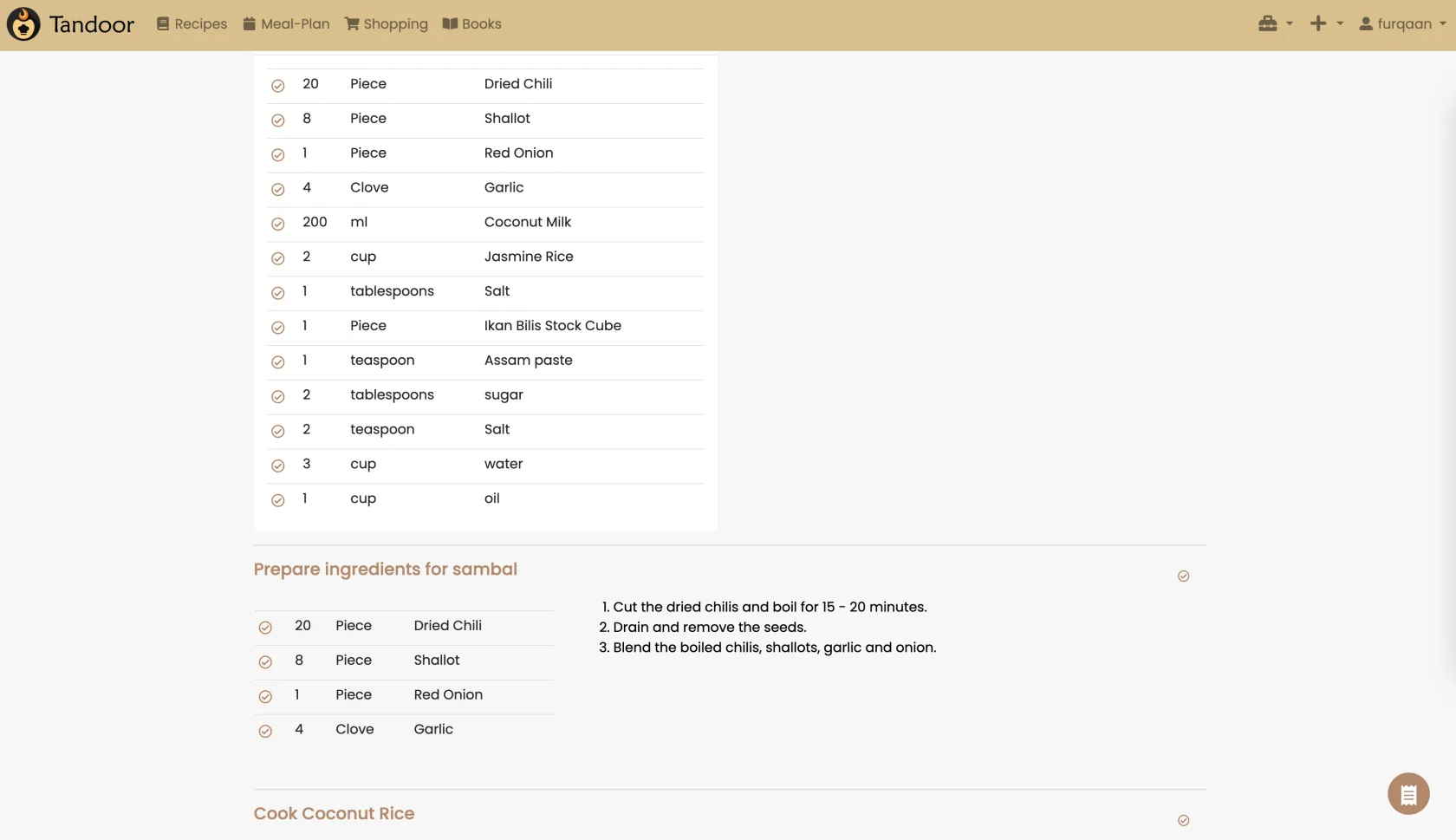The image size is (1456, 840).
Task: Tick the sugar ingredient check icon
Action: [x=278, y=397]
